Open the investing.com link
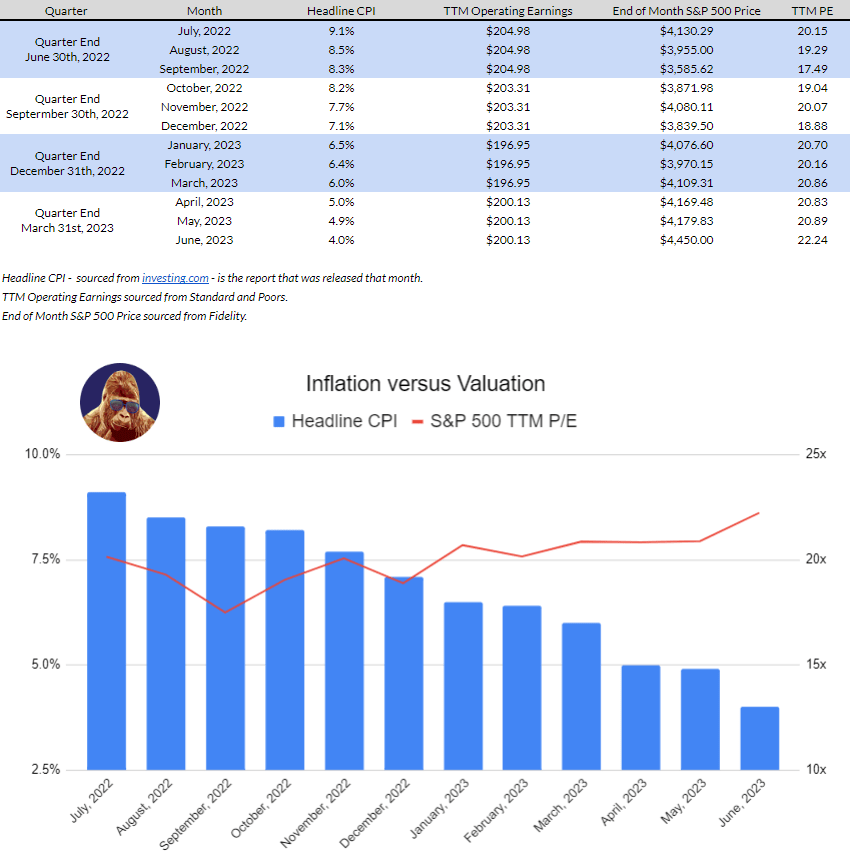Viewport: 850px width, 868px height. coord(175,277)
